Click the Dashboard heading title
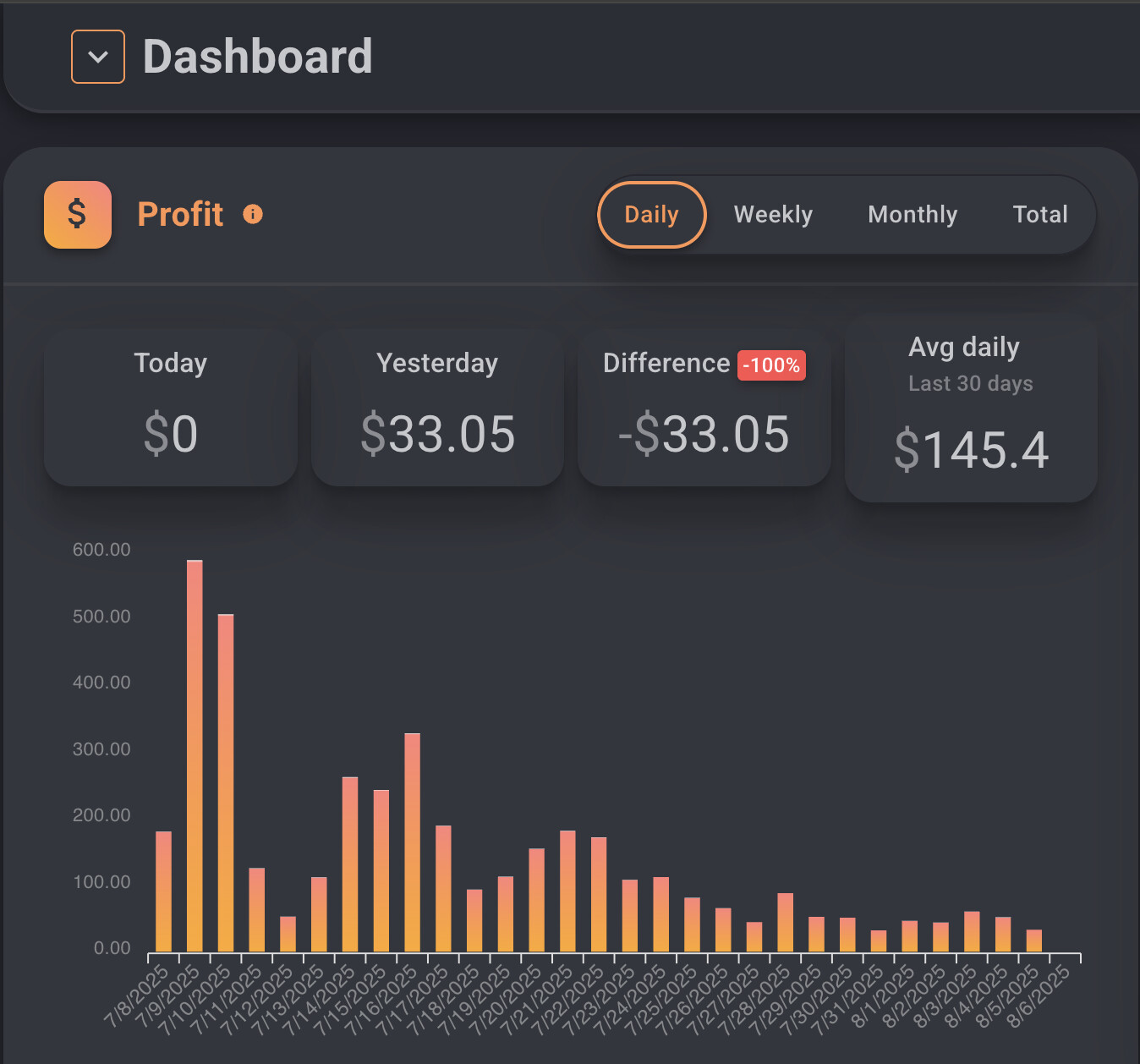Screen dimensions: 1140x1064 click(x=257, y=57)
